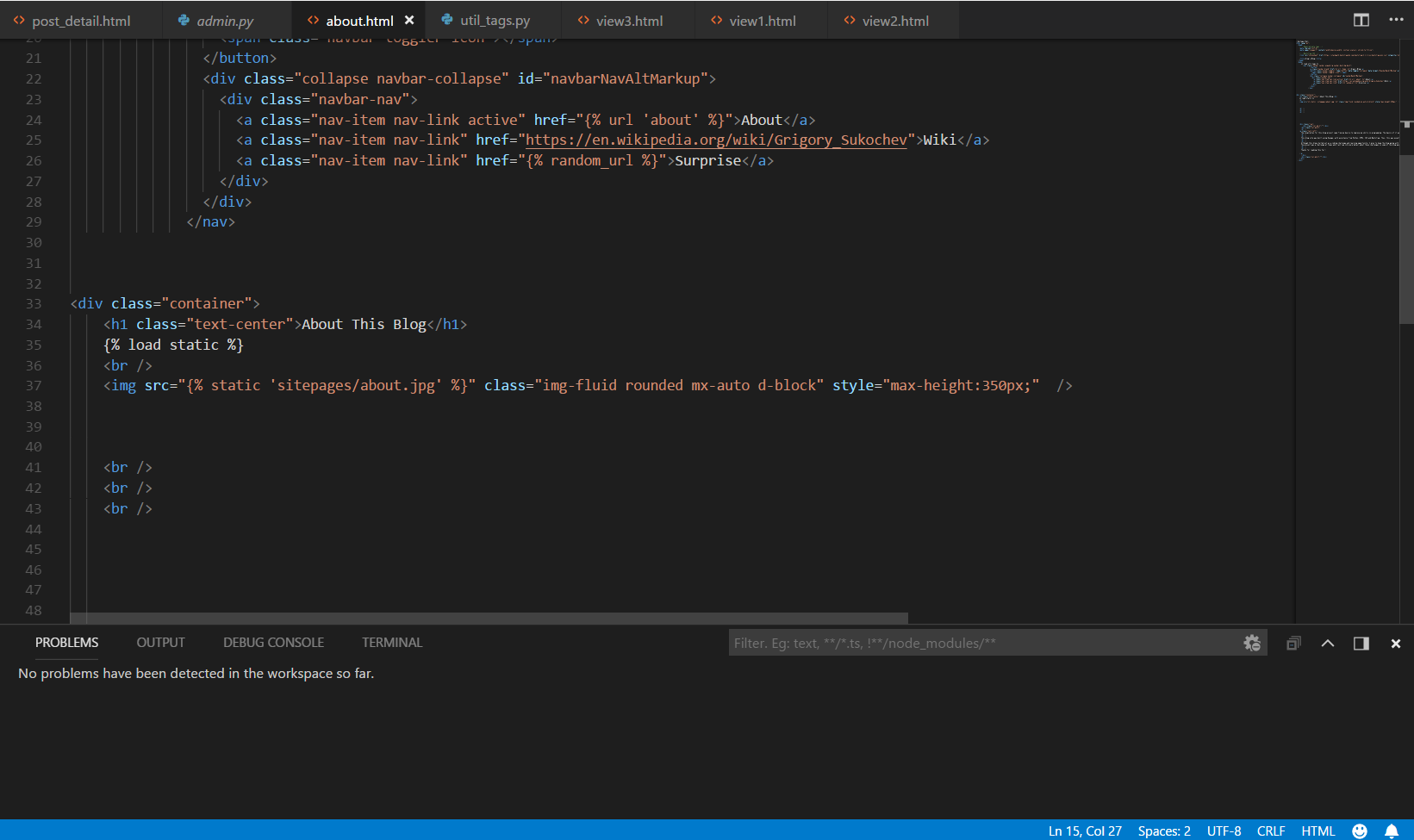The height and width of the screenshot is (840, 1414).
Task: Click the '{% load static %}' line
Action: (x=173, y=345)
